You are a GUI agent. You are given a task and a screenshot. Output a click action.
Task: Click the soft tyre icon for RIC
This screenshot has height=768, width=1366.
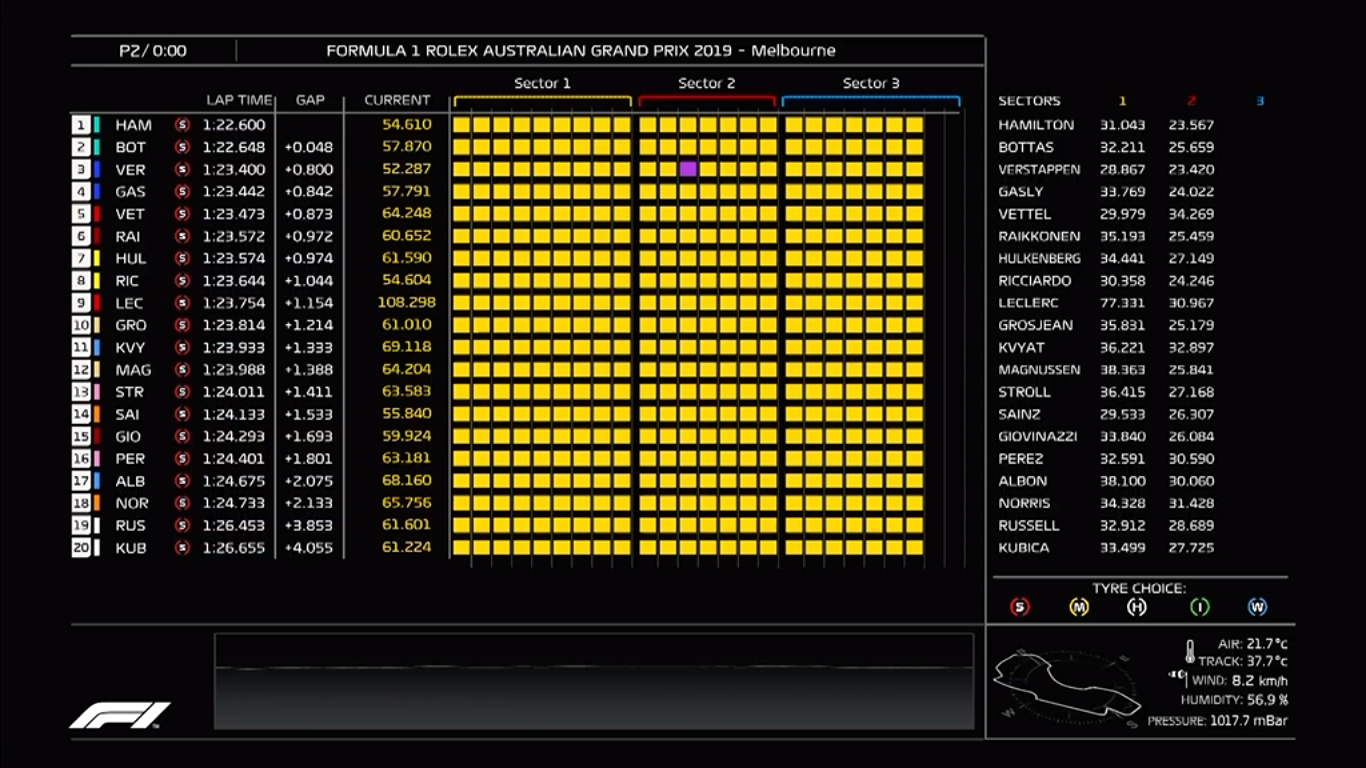[x=182, y=280]
